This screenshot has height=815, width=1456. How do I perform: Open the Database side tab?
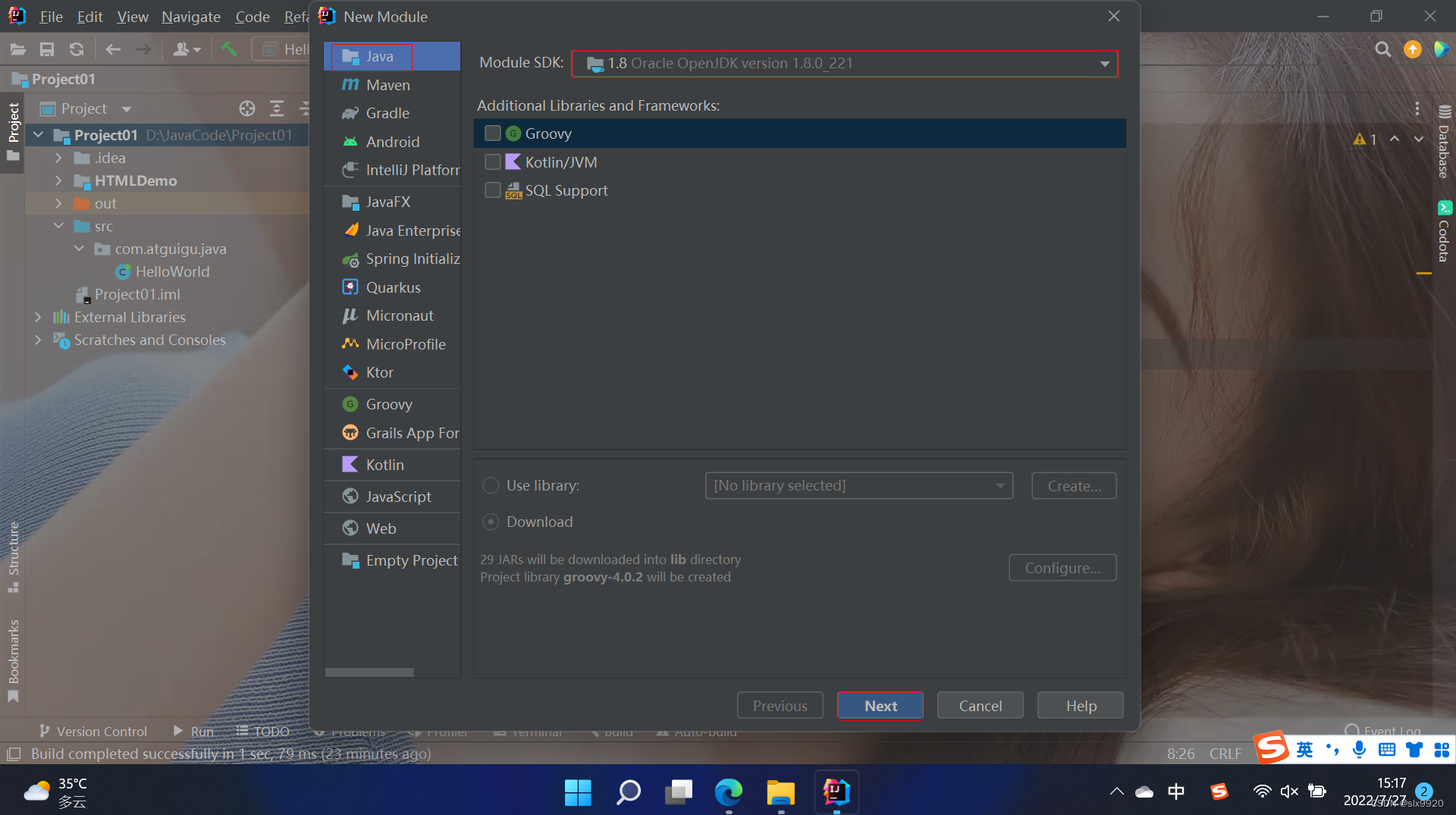1444,143
